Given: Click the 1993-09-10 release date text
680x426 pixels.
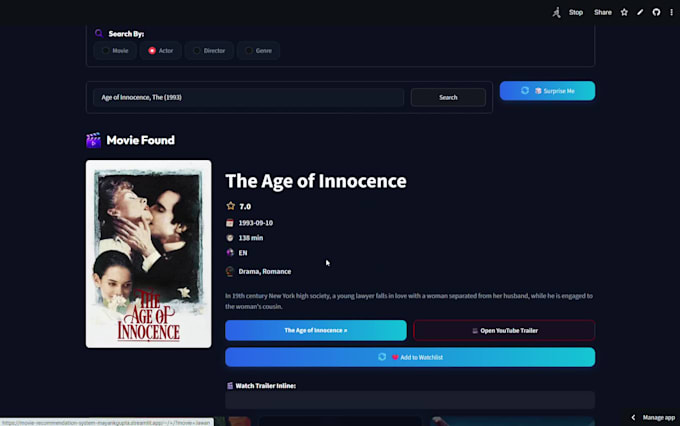Looking at the screenshot, I should coord(255,223).
